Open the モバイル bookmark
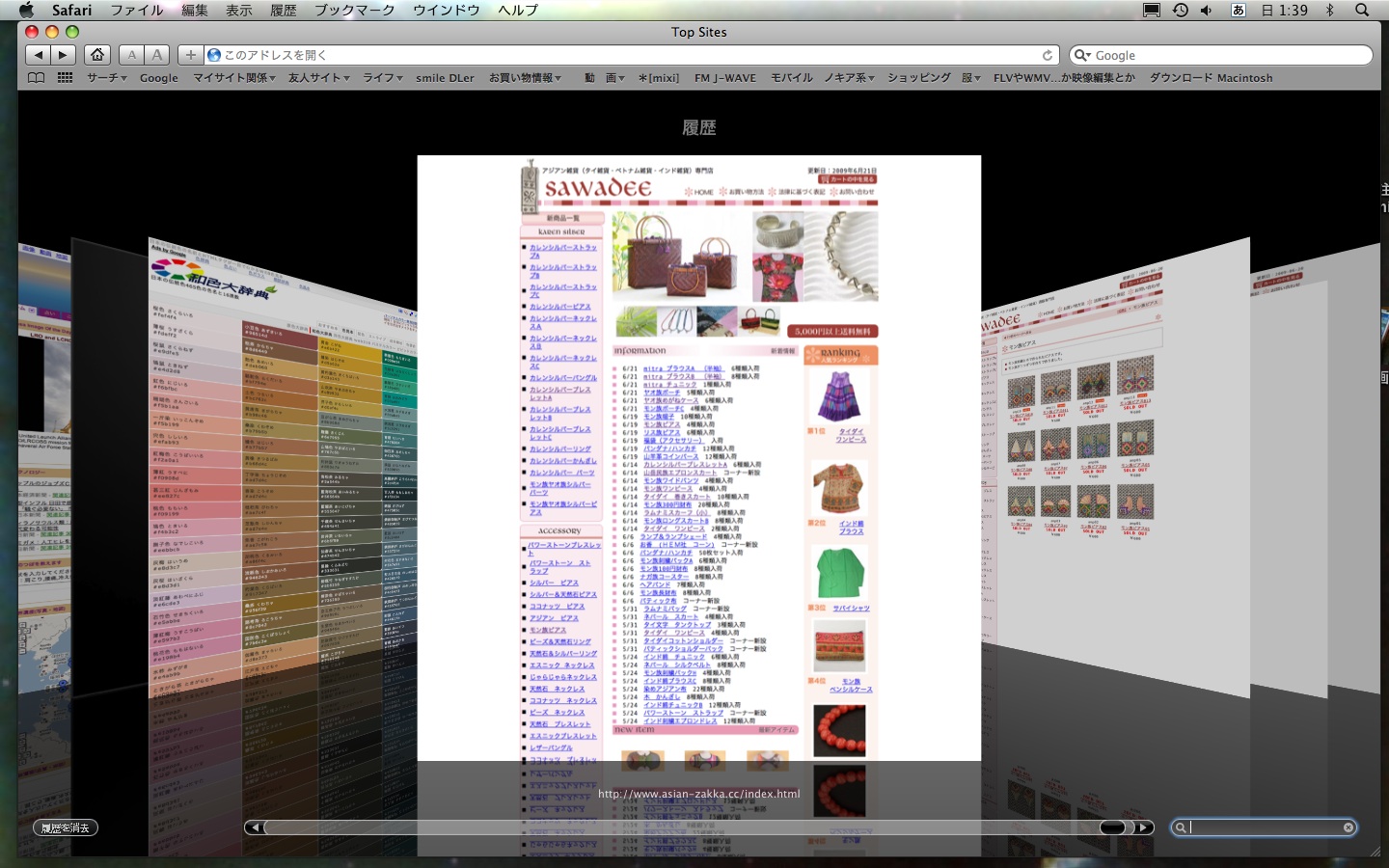This screenshot has height=868, width=1389. pyautogui.click(x=792, y=78)
